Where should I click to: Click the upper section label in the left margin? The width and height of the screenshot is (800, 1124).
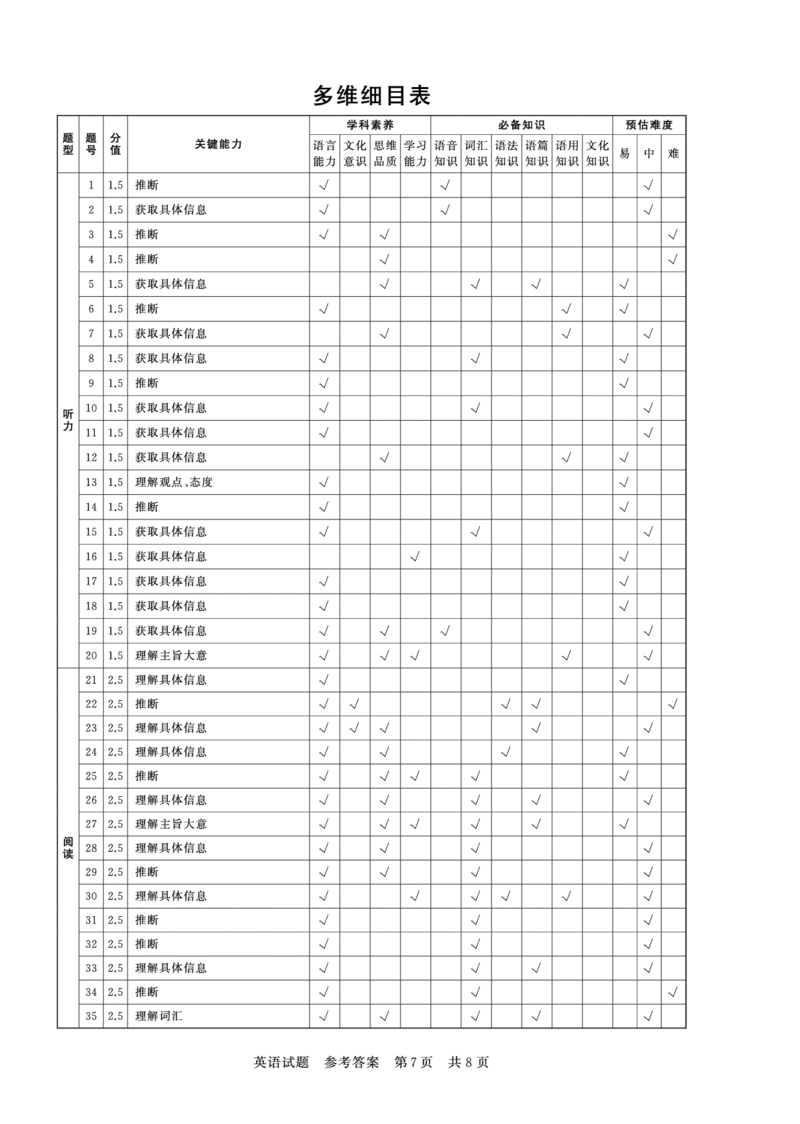[x=68, y=418]
